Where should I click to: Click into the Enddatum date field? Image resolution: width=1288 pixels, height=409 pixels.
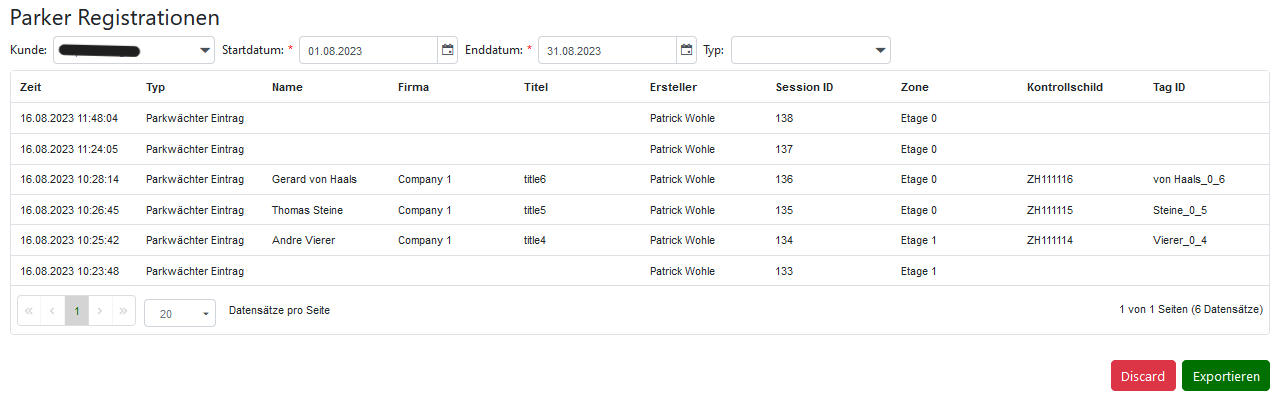tap(607, 50)
